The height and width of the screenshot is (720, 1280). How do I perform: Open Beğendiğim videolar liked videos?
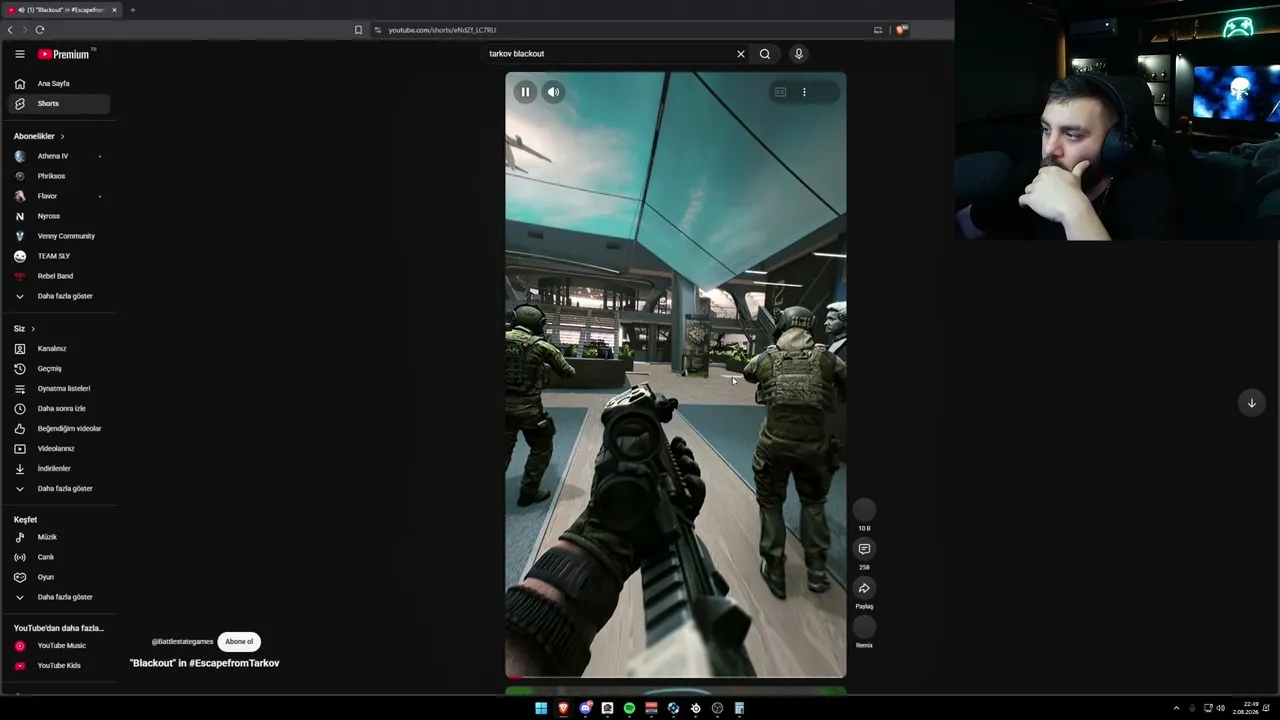pos(60,429)
